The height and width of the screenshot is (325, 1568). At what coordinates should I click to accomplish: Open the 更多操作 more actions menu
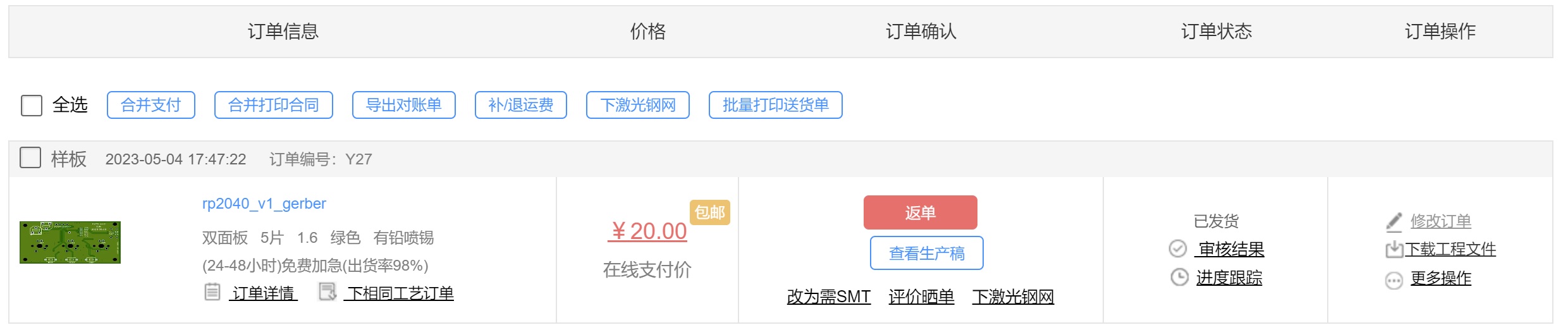(x=1441, y=278)
